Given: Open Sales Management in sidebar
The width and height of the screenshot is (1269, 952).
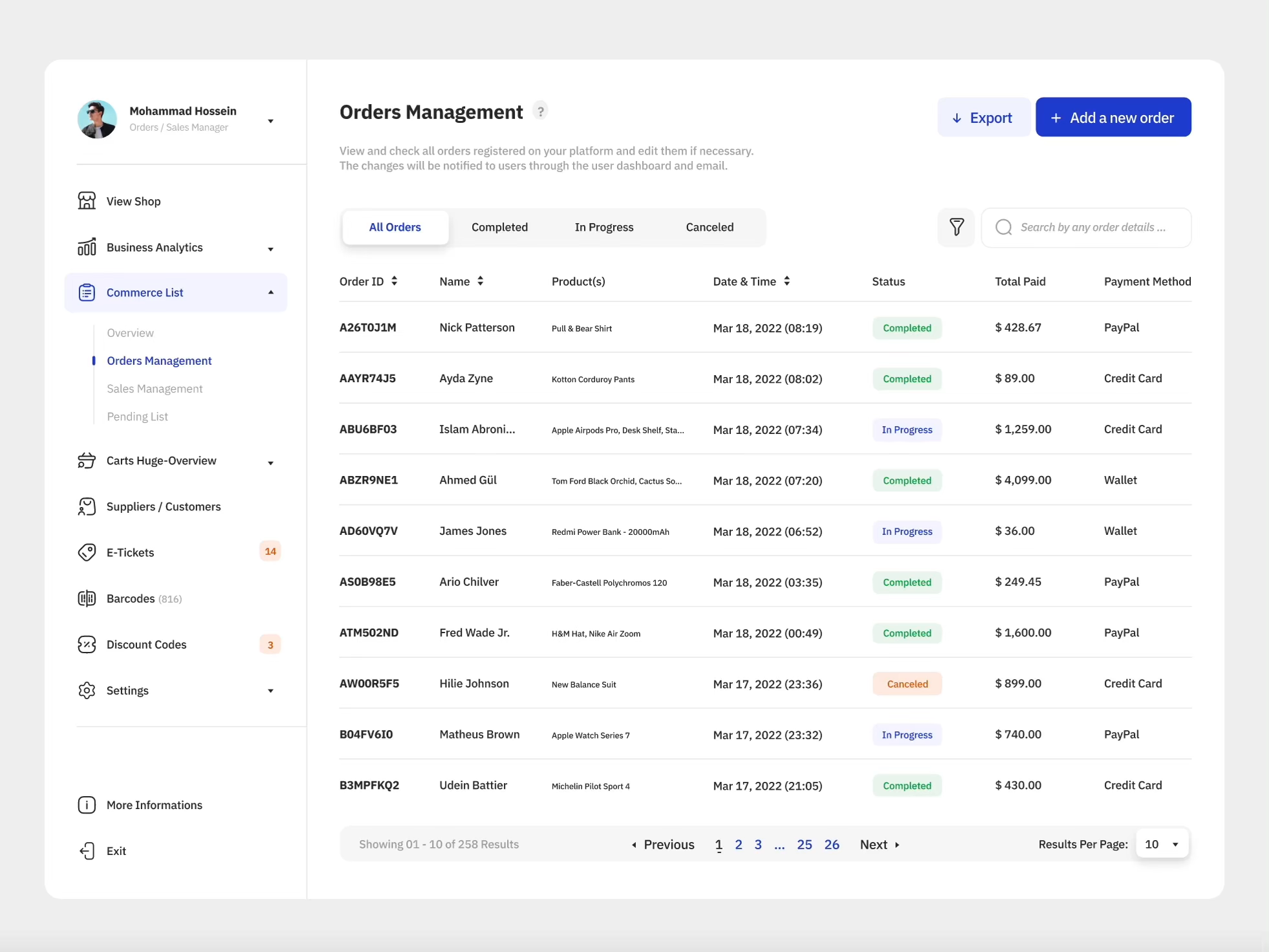Looking at the screenshot, I should 155,389.
